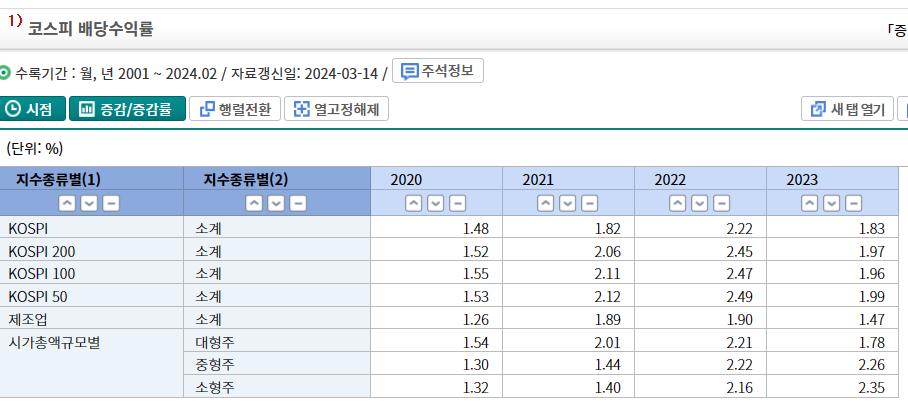Click KOSPI 100 2022 value 2.47
Viewport: 908px width, 407px height.
point(740,274)
